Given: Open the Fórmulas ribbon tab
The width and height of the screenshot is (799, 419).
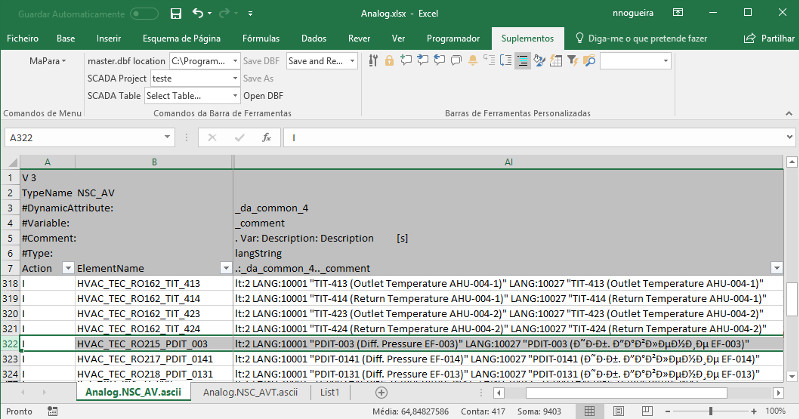Looking at the screenshot, I should tap(261, 38).
